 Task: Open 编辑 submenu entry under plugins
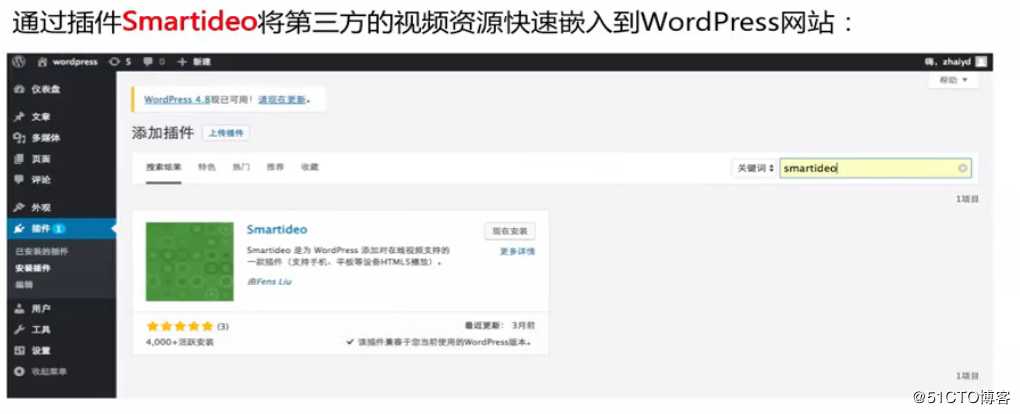click(x=24, y=284)
